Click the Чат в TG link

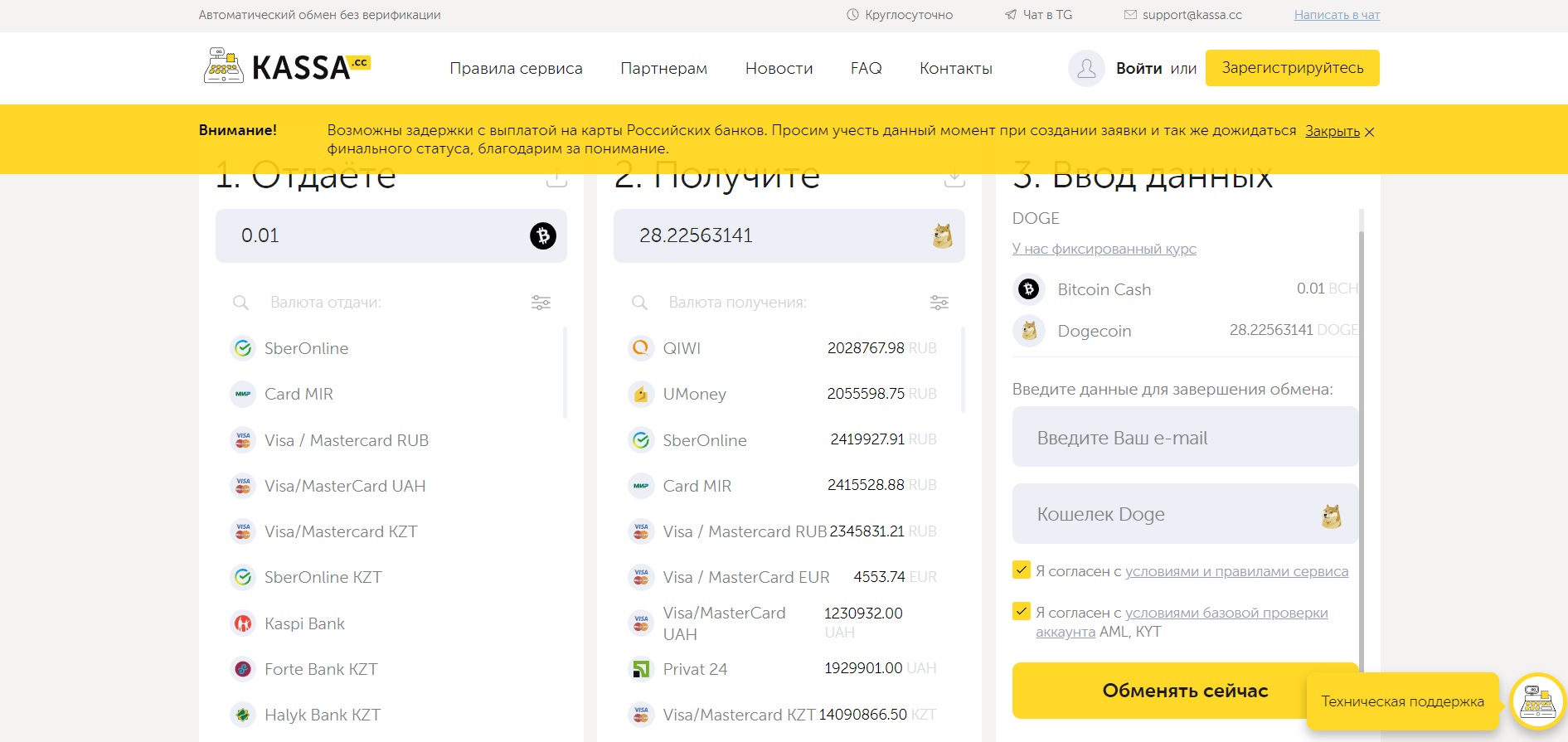coord(1047,15)
